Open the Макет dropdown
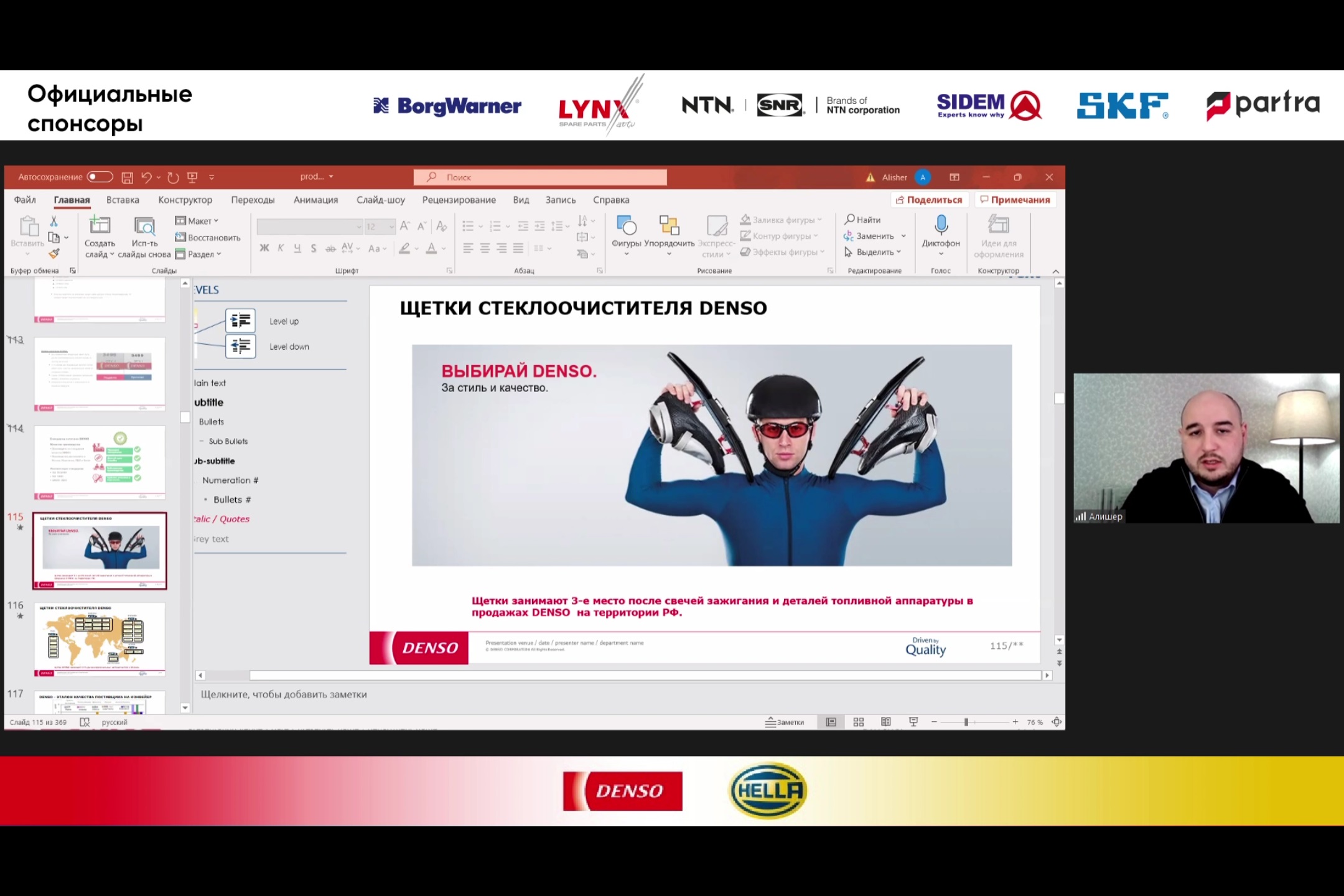This screenshot has height=896, width=1344. (x=197, y=221)
